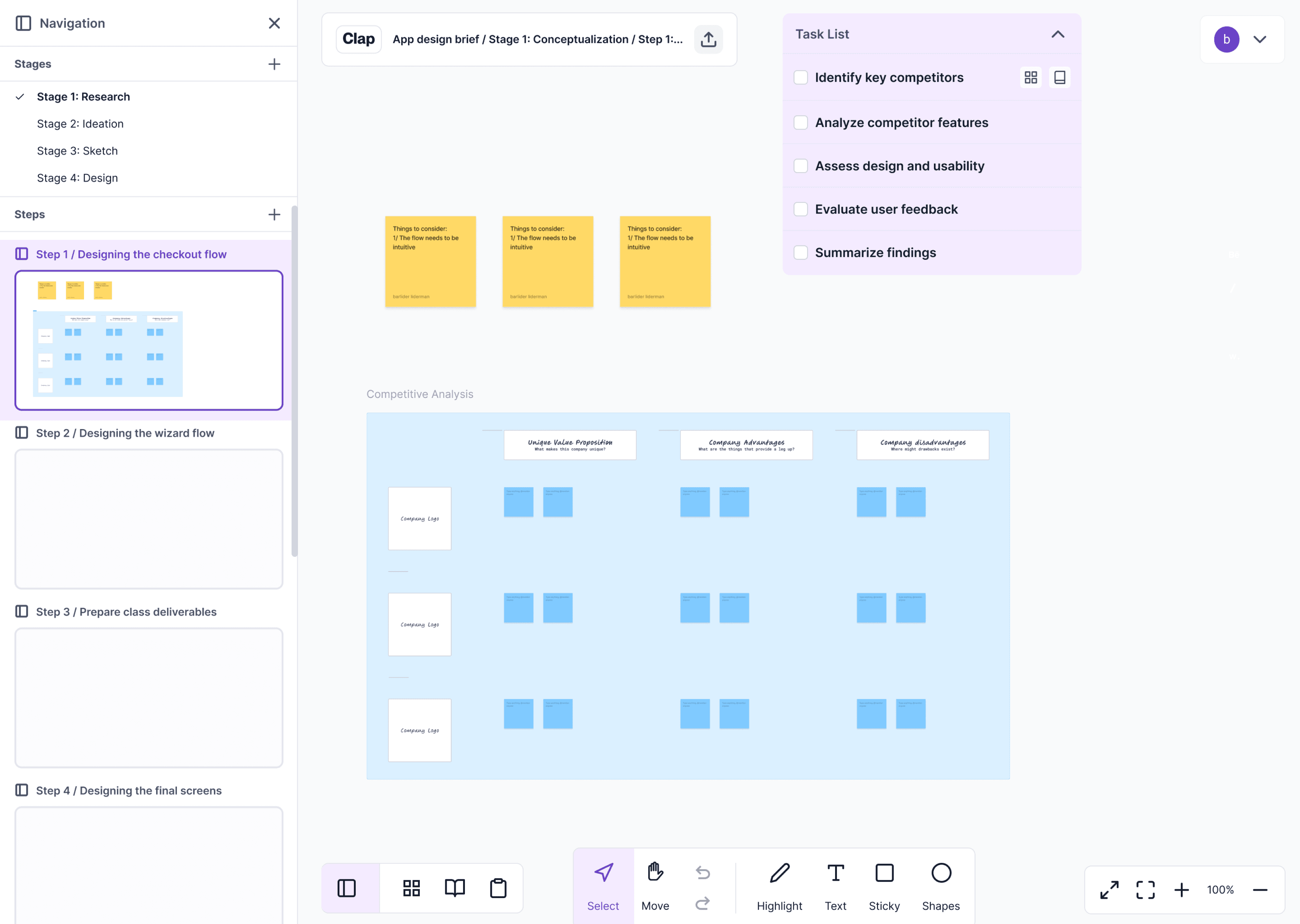This screenshot has width=1300, height=924.
Task: Select the Shapes tool
Action: (941, 885)
